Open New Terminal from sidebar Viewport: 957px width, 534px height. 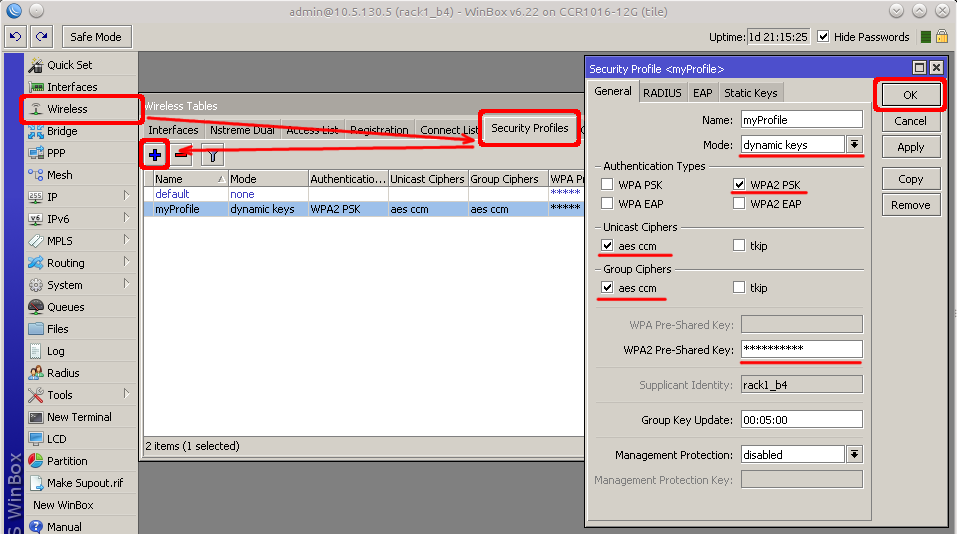point(79,417)
